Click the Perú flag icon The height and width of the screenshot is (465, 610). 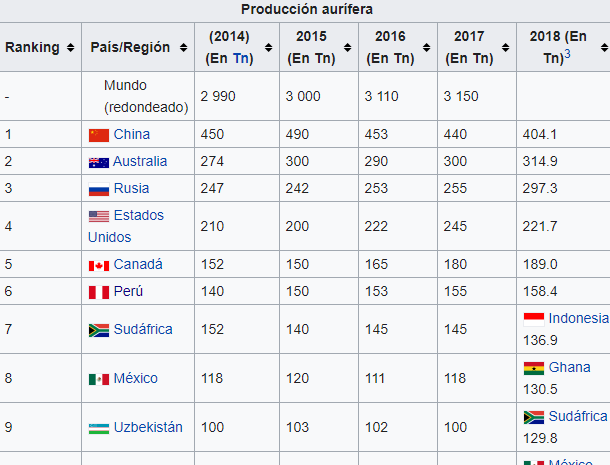[x=99, y=292]
